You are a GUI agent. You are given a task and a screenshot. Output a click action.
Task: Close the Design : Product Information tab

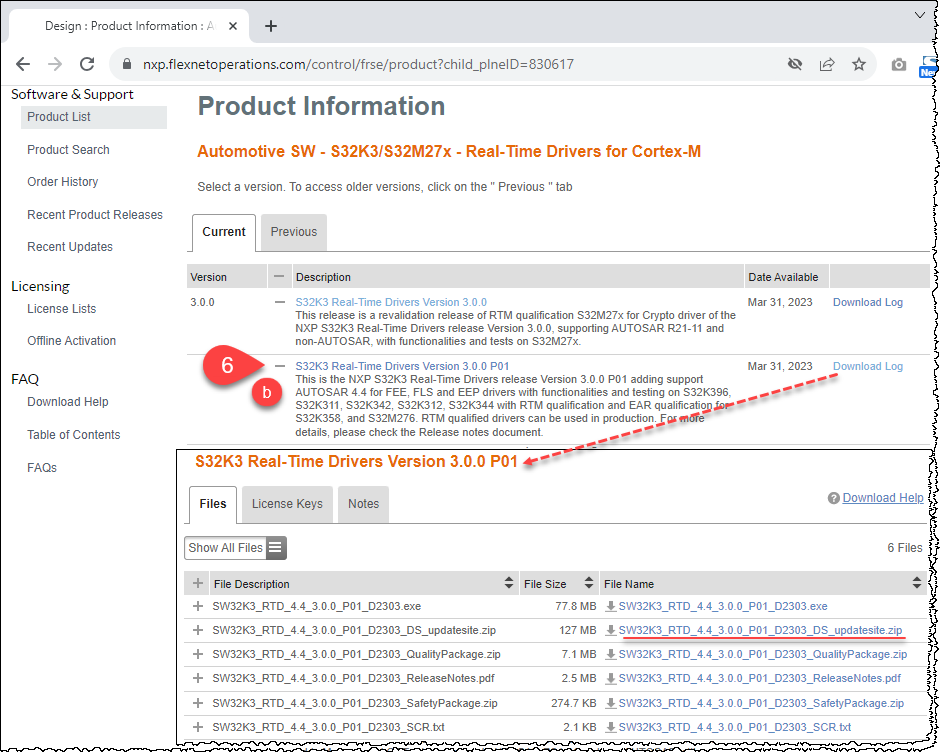233,26
